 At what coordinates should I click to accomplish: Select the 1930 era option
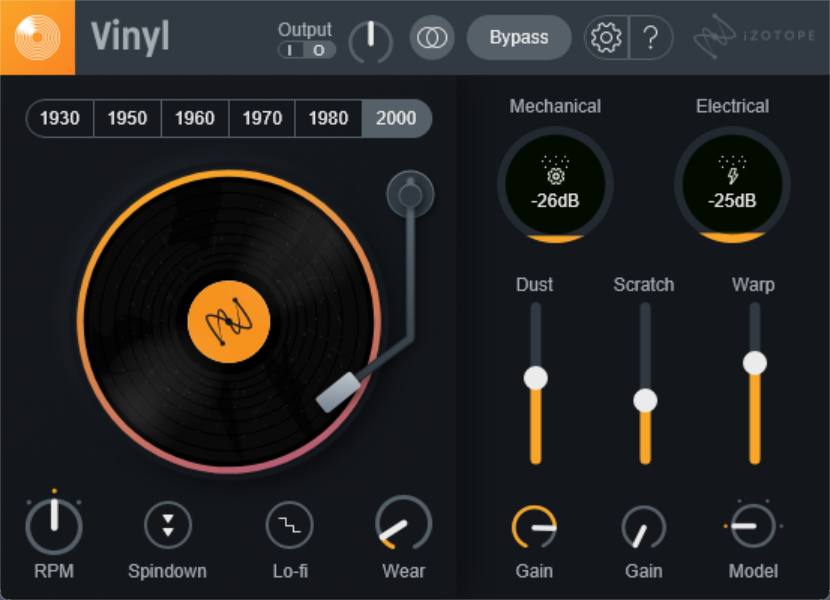coord(60,118)
